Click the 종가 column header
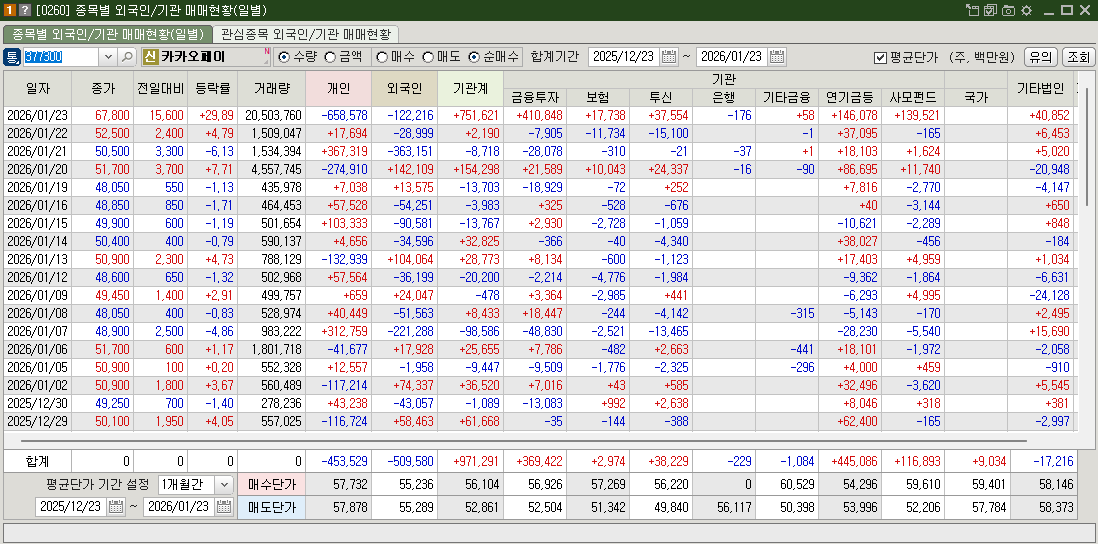 [x=102, y=88]
